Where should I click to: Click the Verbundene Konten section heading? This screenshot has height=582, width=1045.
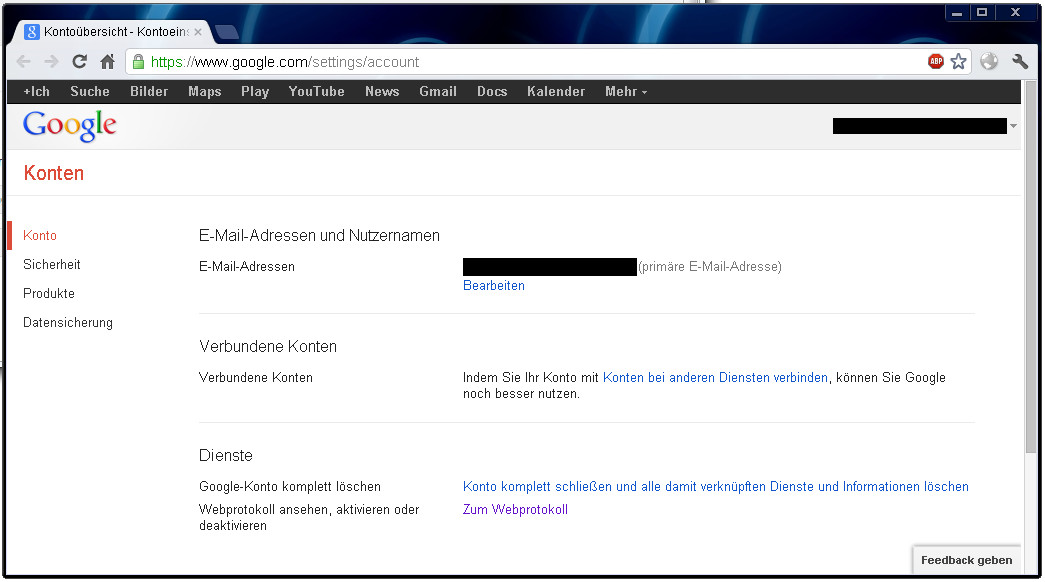pyautogui.click(x=268, y=347)
